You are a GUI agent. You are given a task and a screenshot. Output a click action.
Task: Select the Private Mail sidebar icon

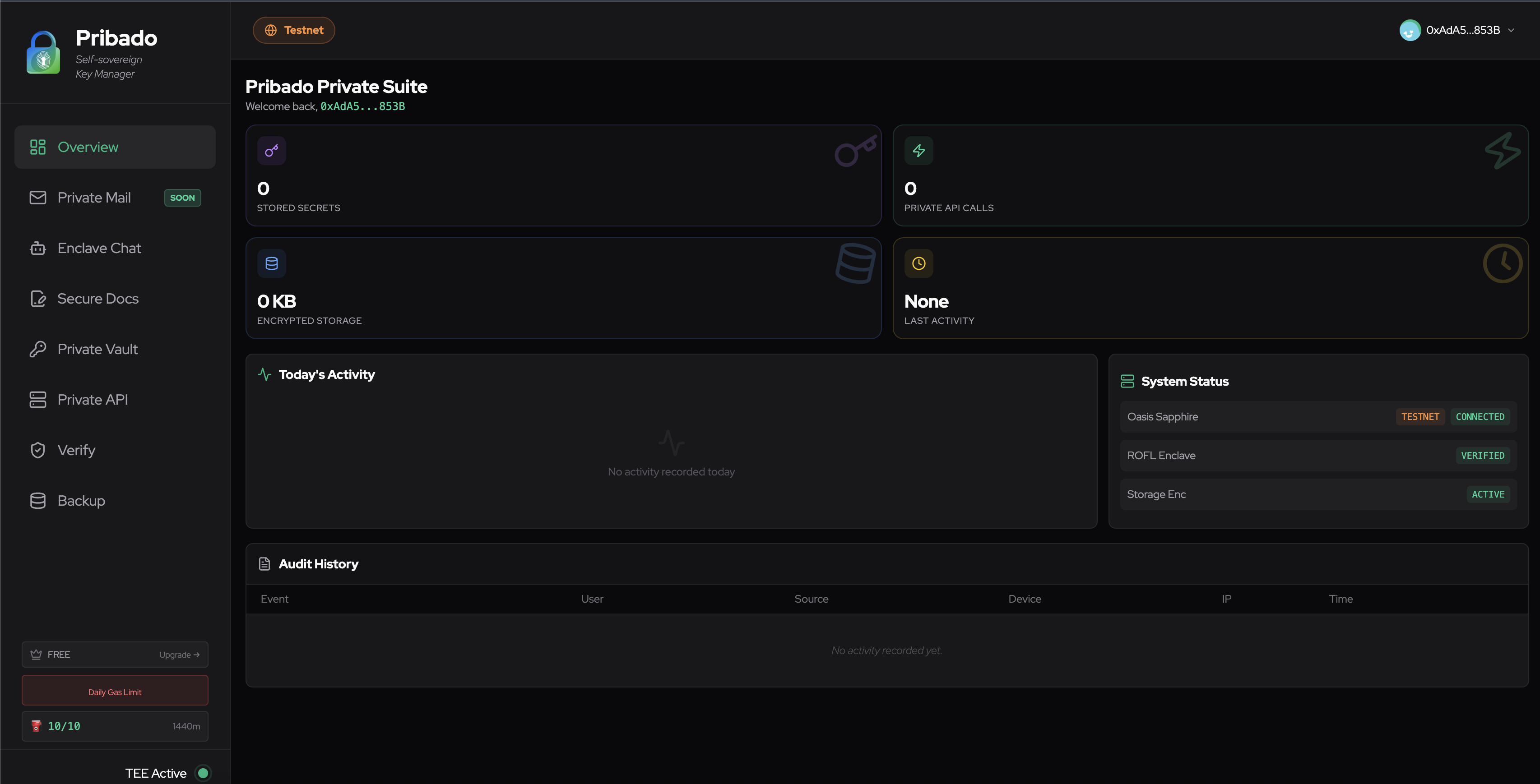click(x=37, y=197)
